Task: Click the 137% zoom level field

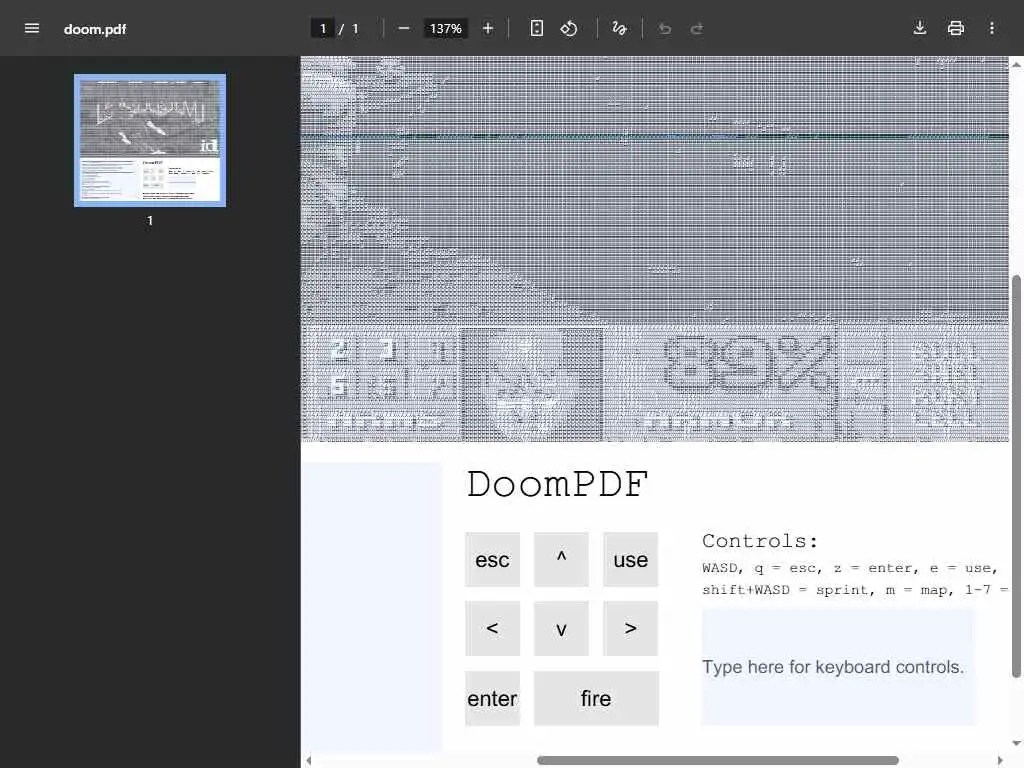Action: click(445, 28)
